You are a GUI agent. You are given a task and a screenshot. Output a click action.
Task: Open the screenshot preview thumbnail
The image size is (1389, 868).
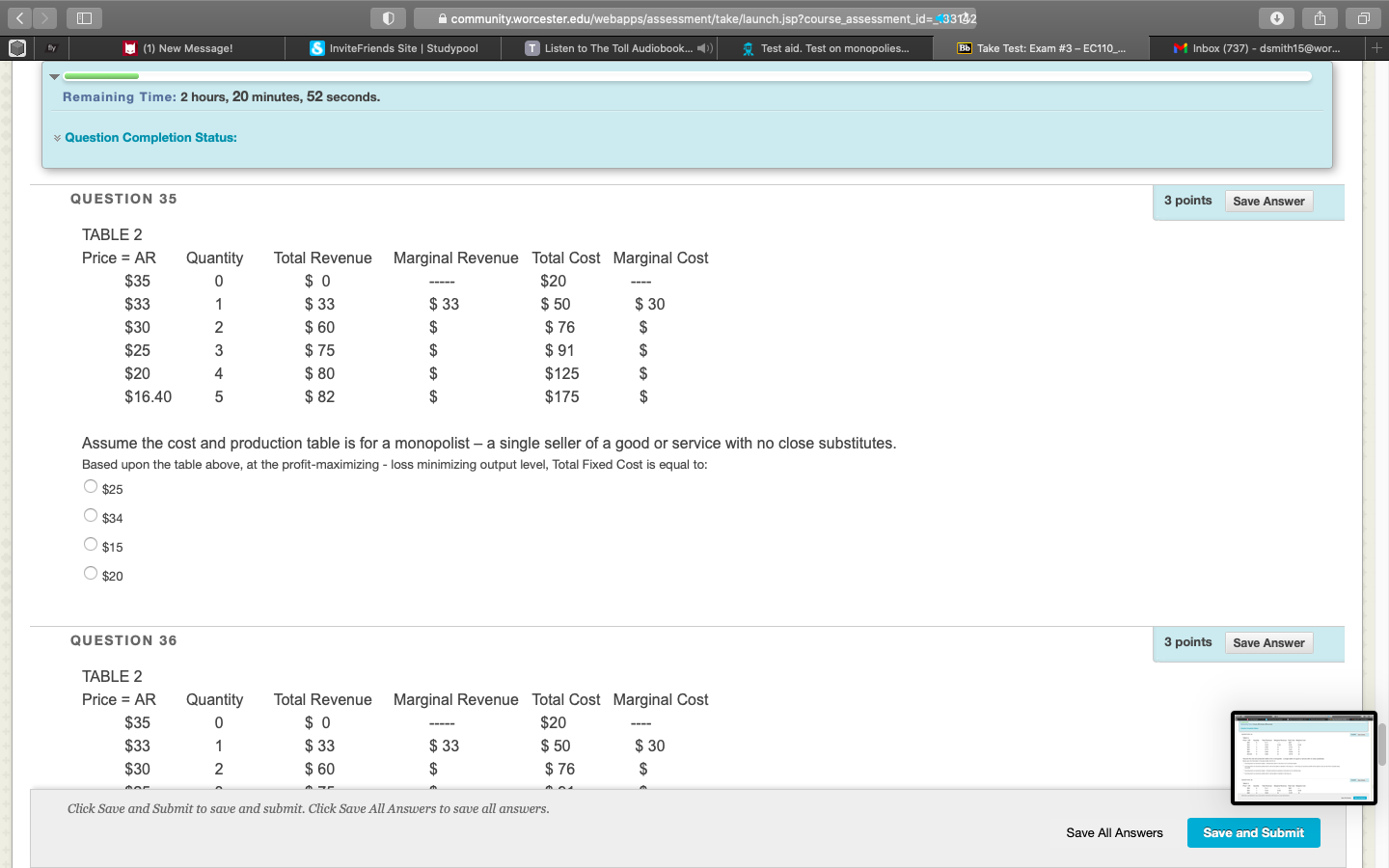pyautogui.click(x=1303, y=758)
